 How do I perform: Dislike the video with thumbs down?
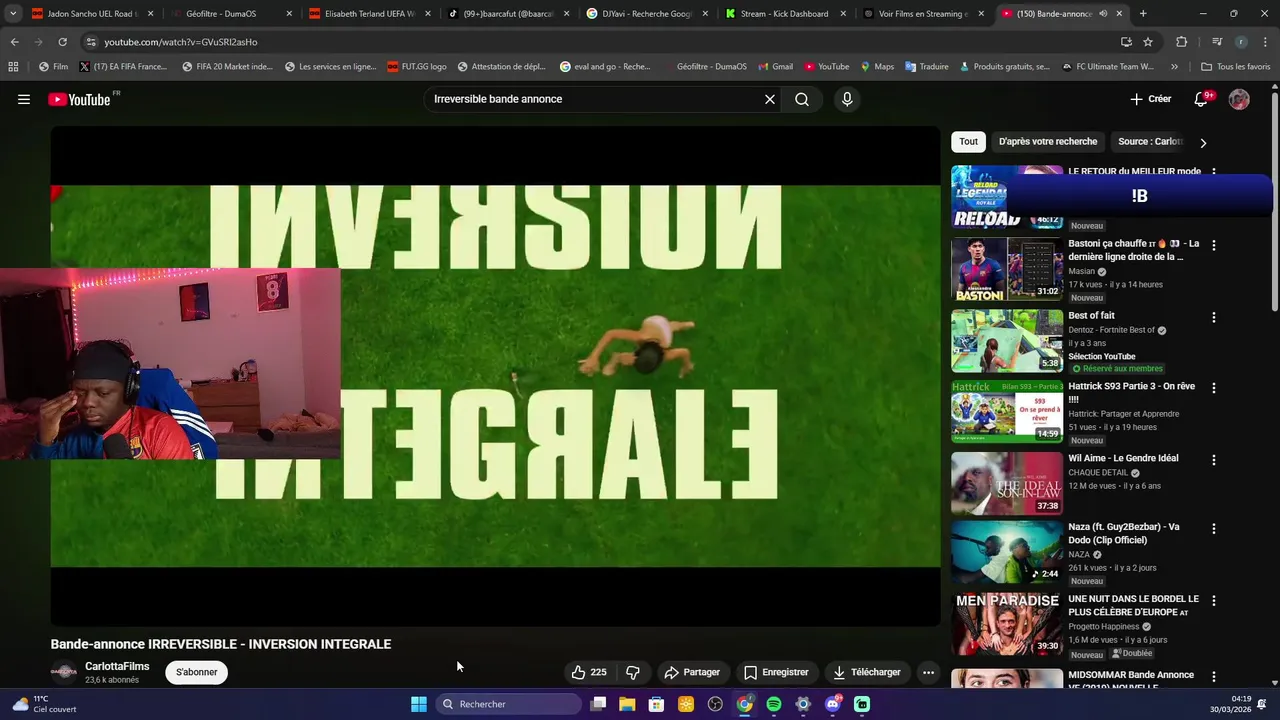(632, 672)
